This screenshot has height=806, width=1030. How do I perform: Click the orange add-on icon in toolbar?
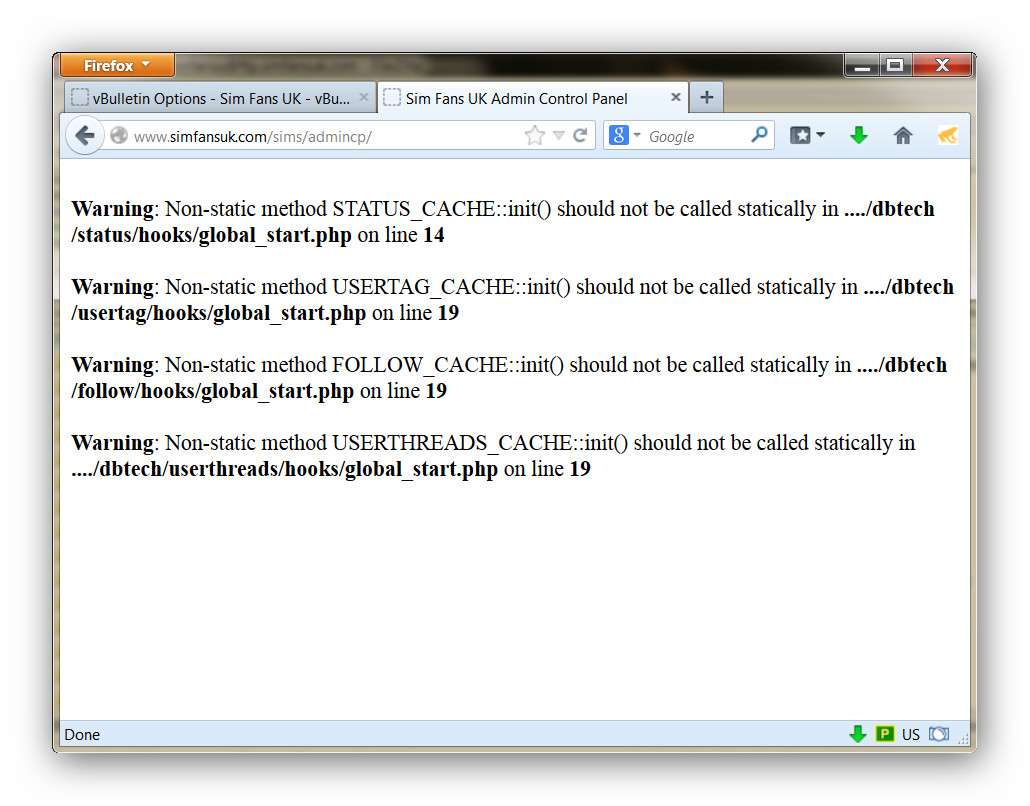coord(947,135)
